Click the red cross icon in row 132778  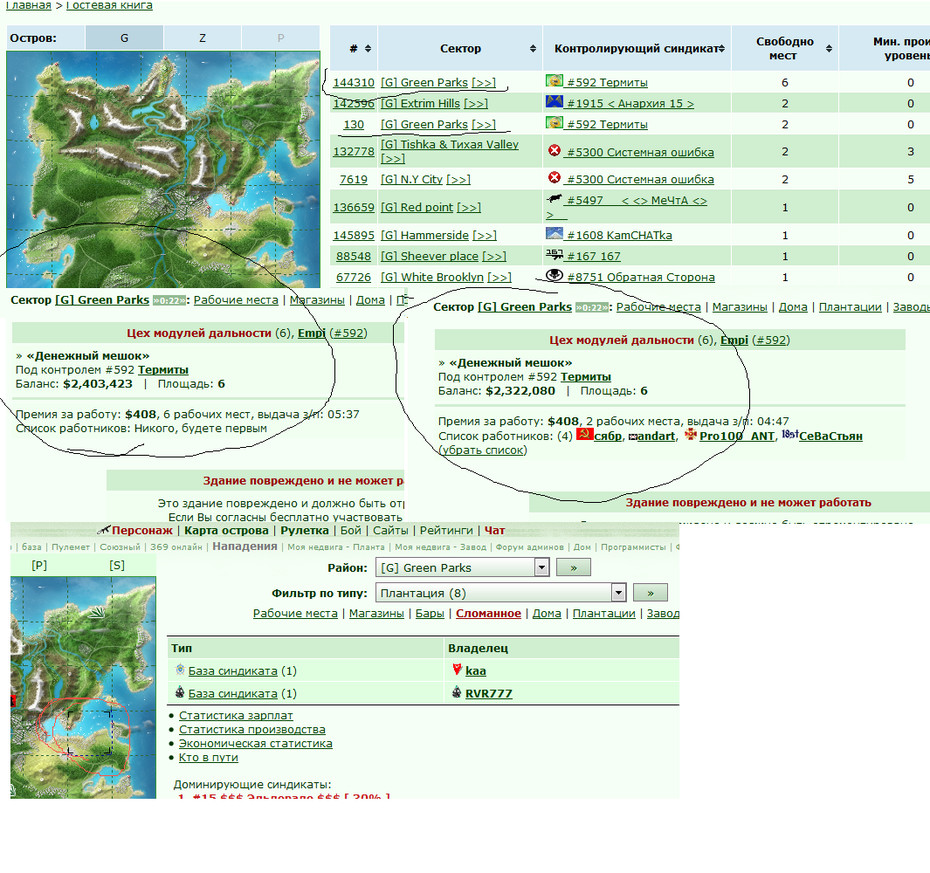(554, 151)
